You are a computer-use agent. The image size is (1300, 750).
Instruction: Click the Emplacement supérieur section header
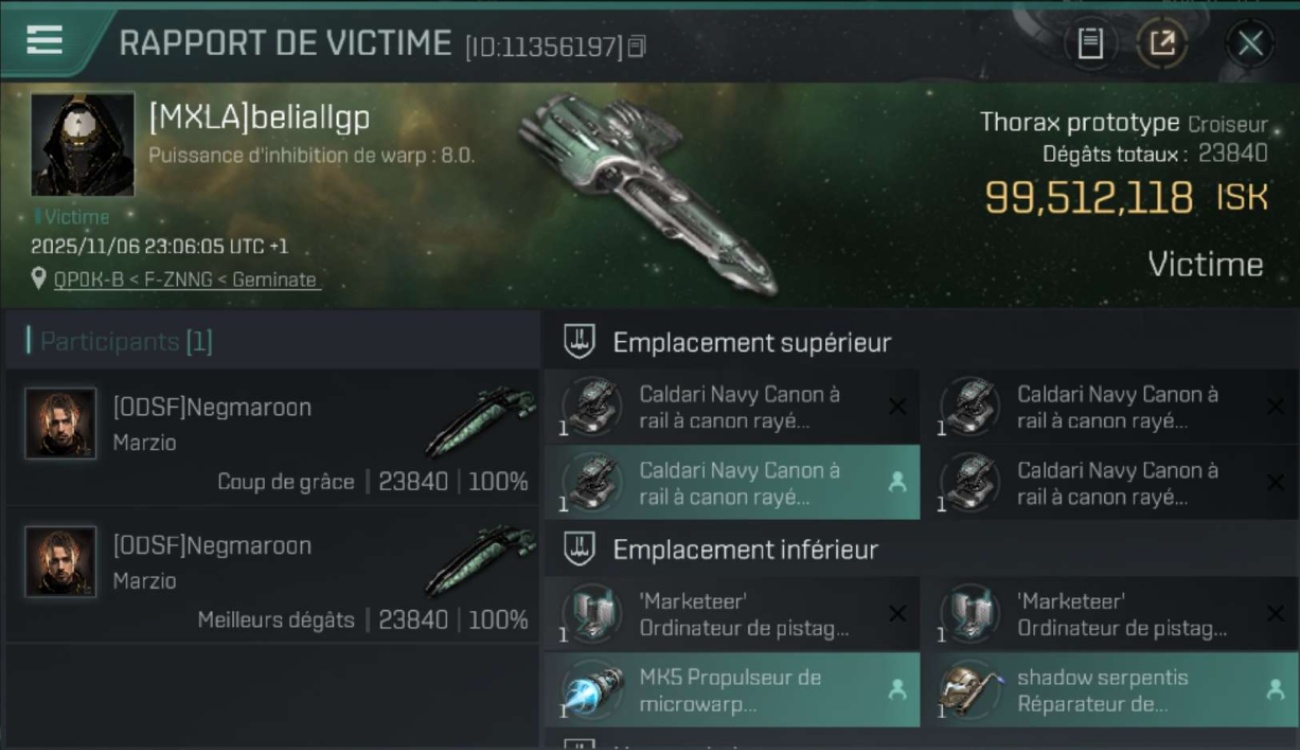click(x=751, y=343)
